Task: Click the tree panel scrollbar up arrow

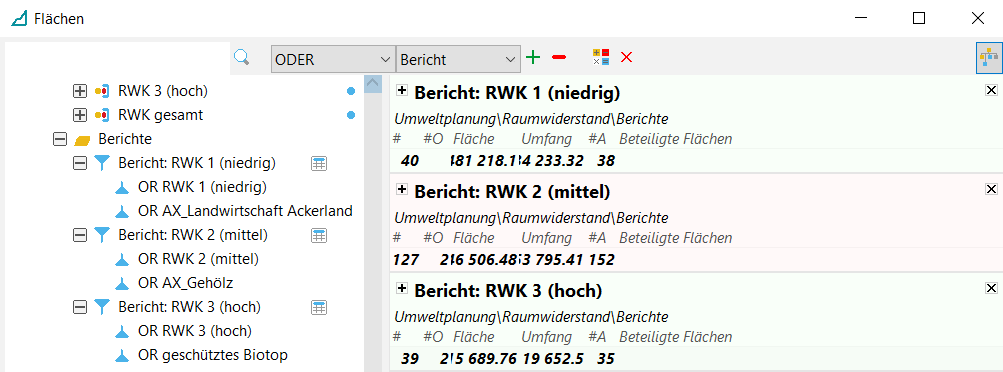Action: 373,84
